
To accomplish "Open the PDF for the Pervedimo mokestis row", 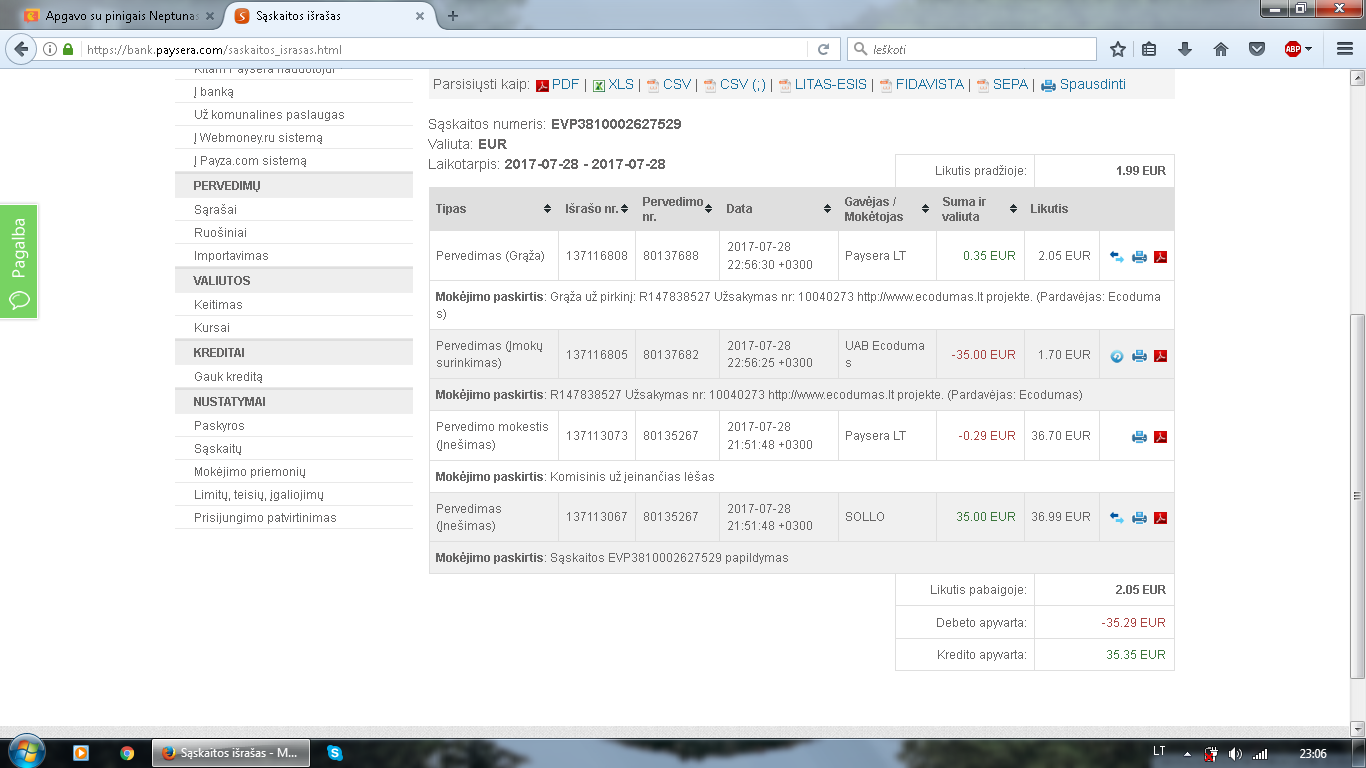I will point(1161,437).
